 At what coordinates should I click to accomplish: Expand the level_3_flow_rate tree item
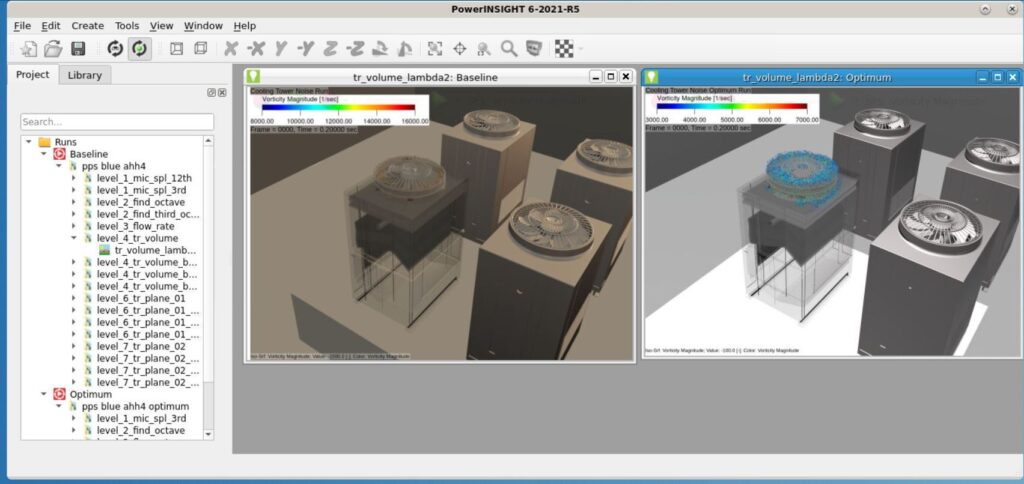tap(74, 226)
